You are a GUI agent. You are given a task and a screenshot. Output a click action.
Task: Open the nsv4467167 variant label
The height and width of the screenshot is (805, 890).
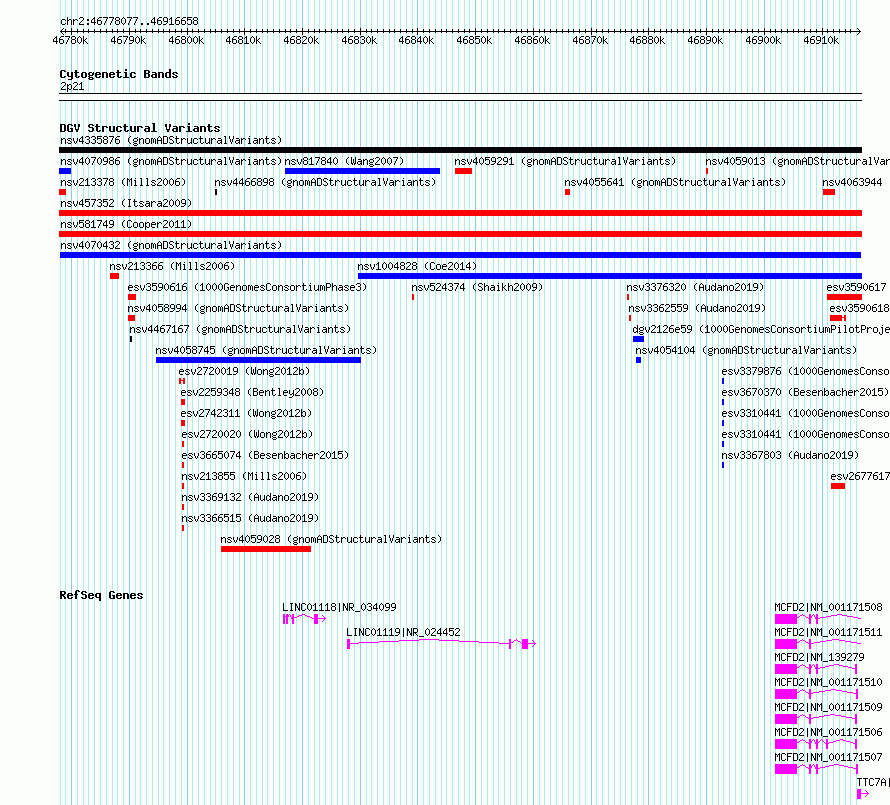(240, 329)
